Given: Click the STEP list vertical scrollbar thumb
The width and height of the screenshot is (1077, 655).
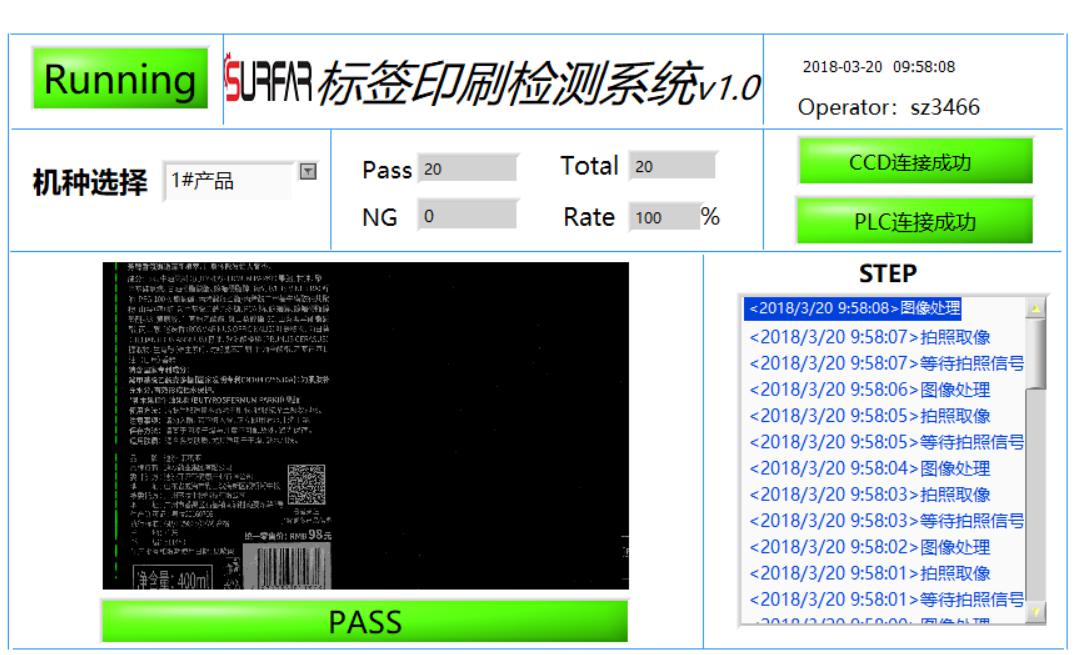Looking at the screenshot, I should point(1035,353).
